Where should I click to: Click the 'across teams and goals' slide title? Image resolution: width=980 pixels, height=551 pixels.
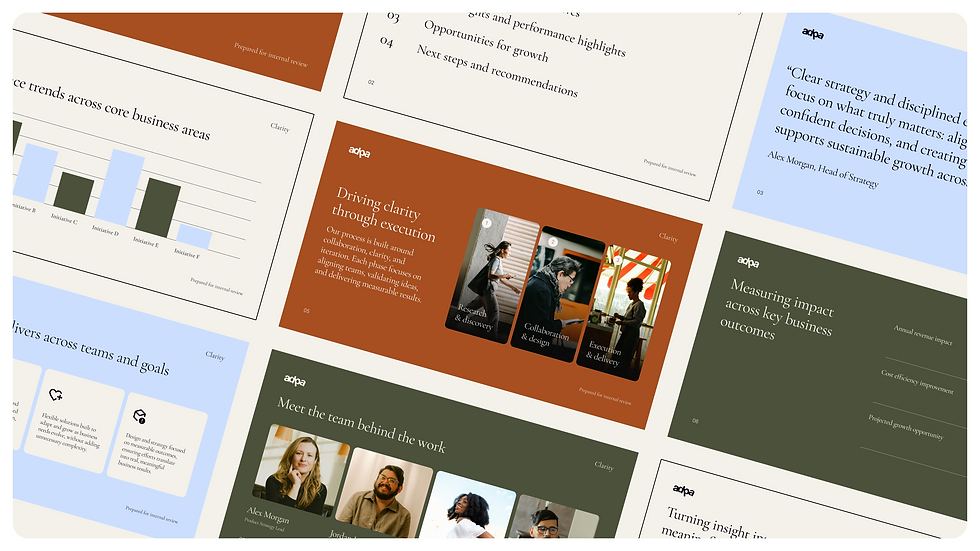pyautogui.click(x=106, y=352)
